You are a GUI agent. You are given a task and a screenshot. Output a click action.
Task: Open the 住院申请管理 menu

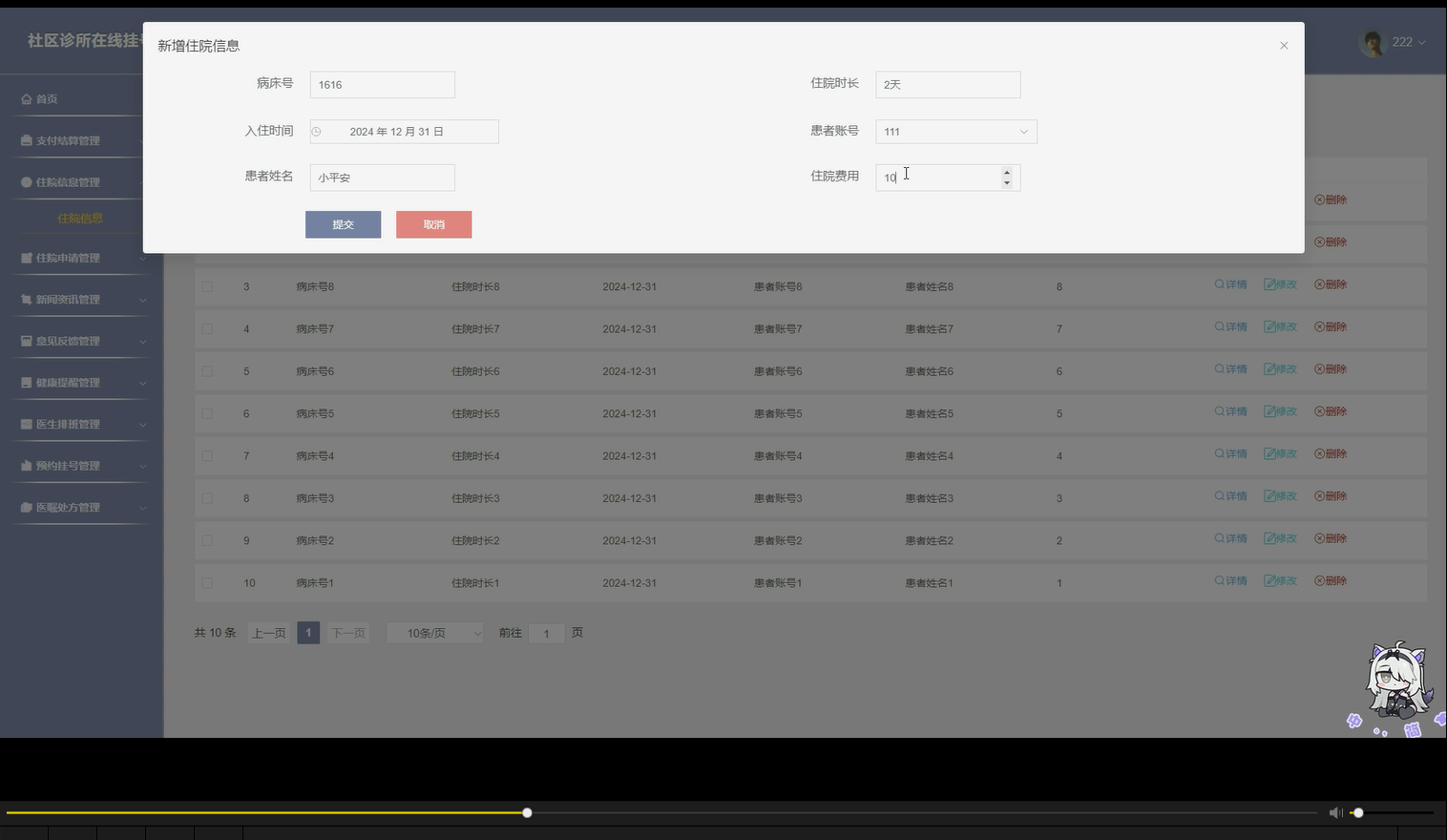[x=68, y=258]
